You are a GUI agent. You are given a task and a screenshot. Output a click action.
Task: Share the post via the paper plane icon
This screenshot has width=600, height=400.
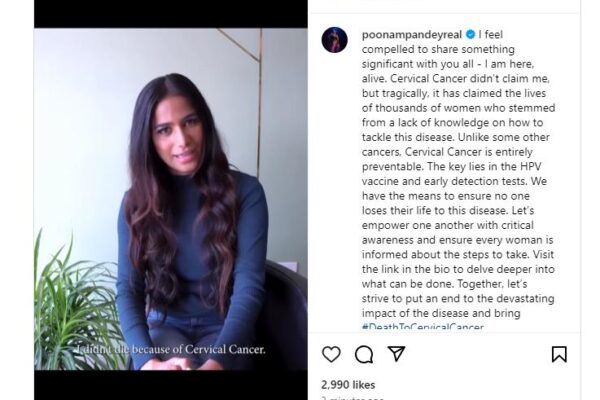click(x=396, y=353)
